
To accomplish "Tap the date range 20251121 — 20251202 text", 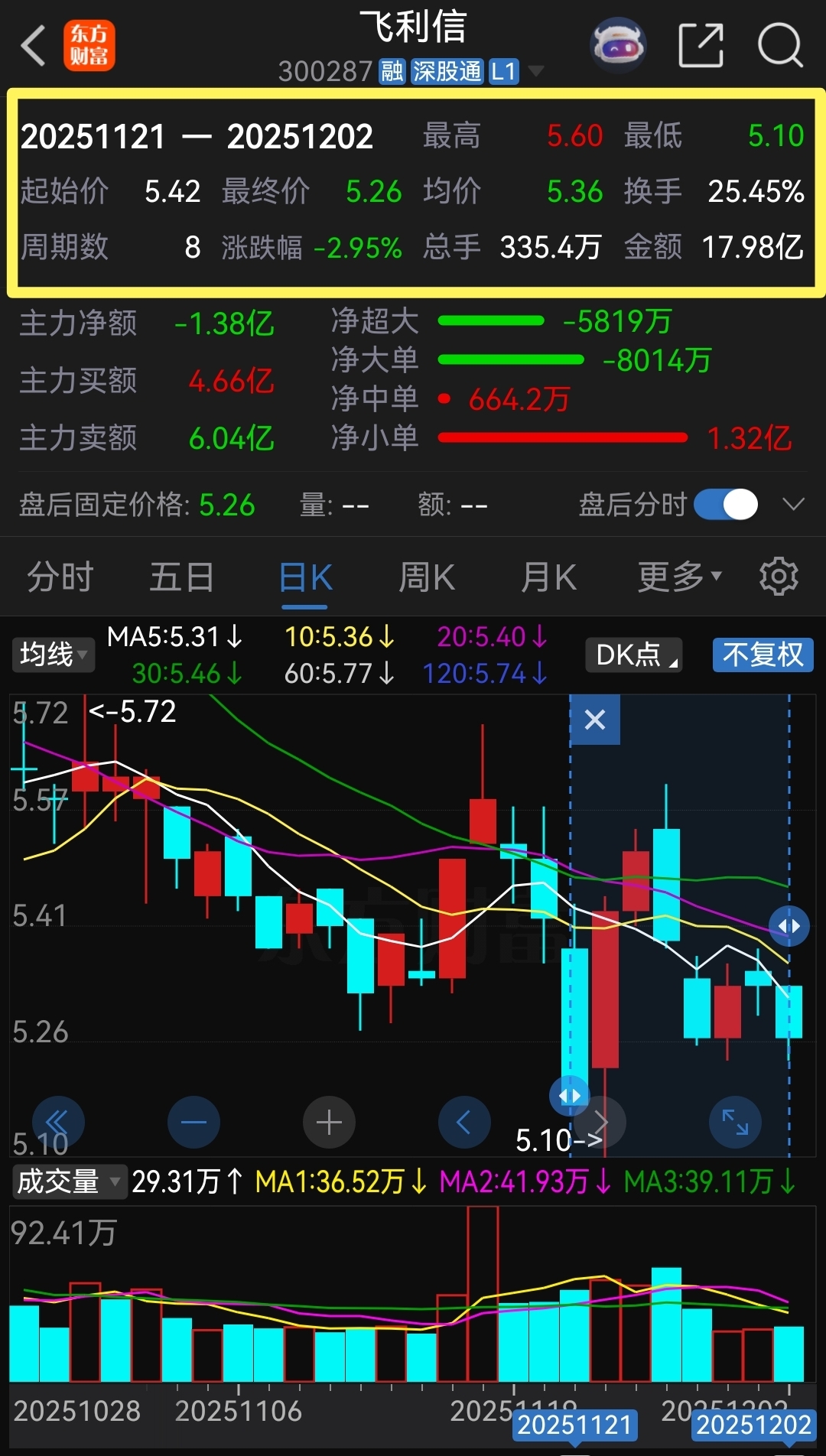I will pyautogui.click(x=197, y=137).
